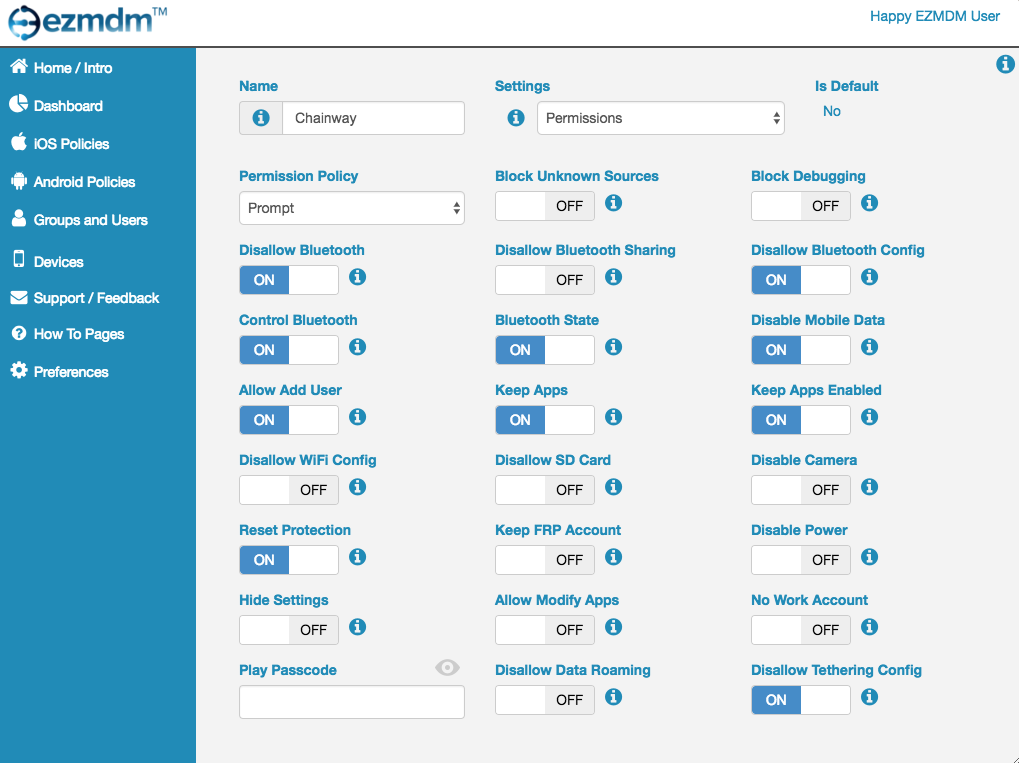Show info for Reset Protection
This screenshot has width=1019, height=763.
[x=357, y=557]
